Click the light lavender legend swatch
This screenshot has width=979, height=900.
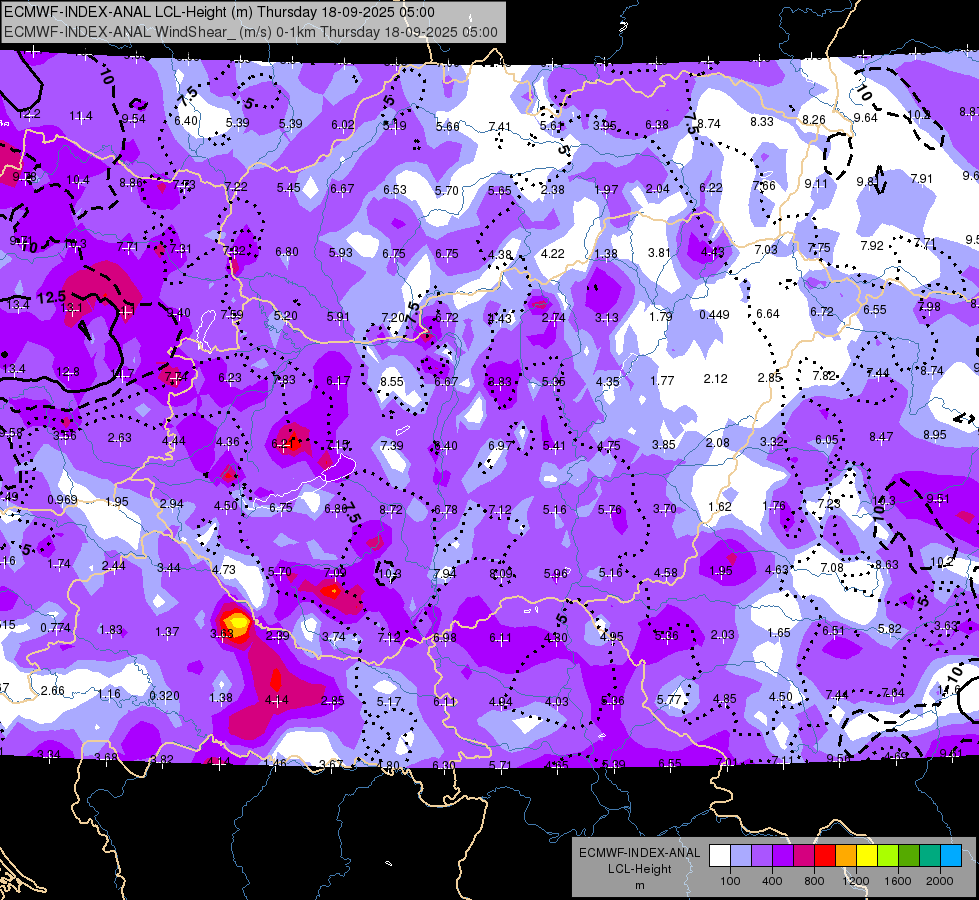coord(741,855)
